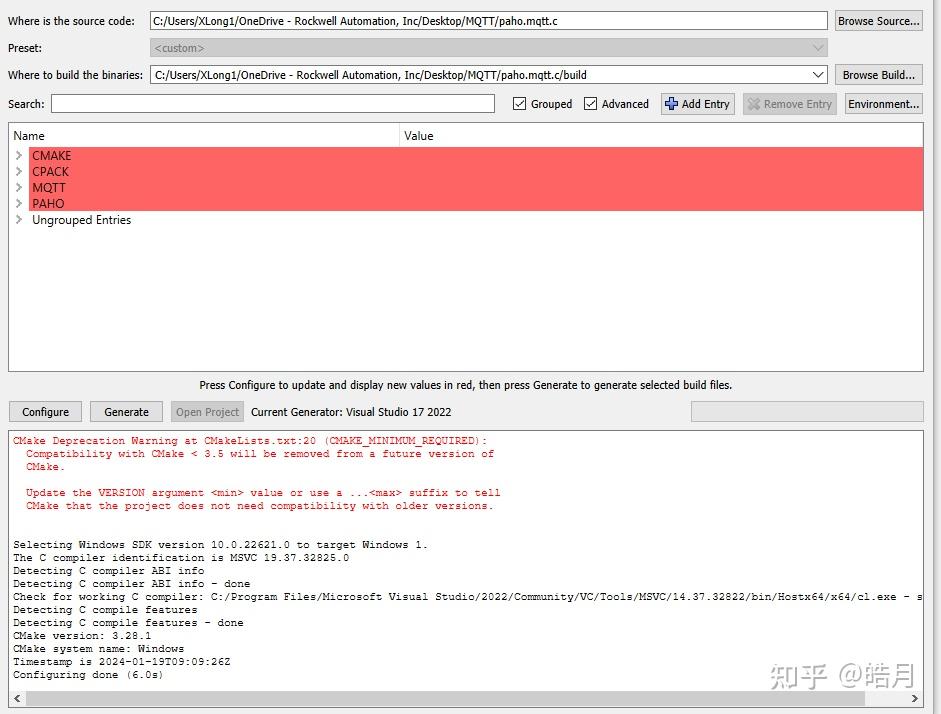Expand the CPACK group
Image resolution: width=941 pixels, height=714 pixels.
tap(19, 172)
